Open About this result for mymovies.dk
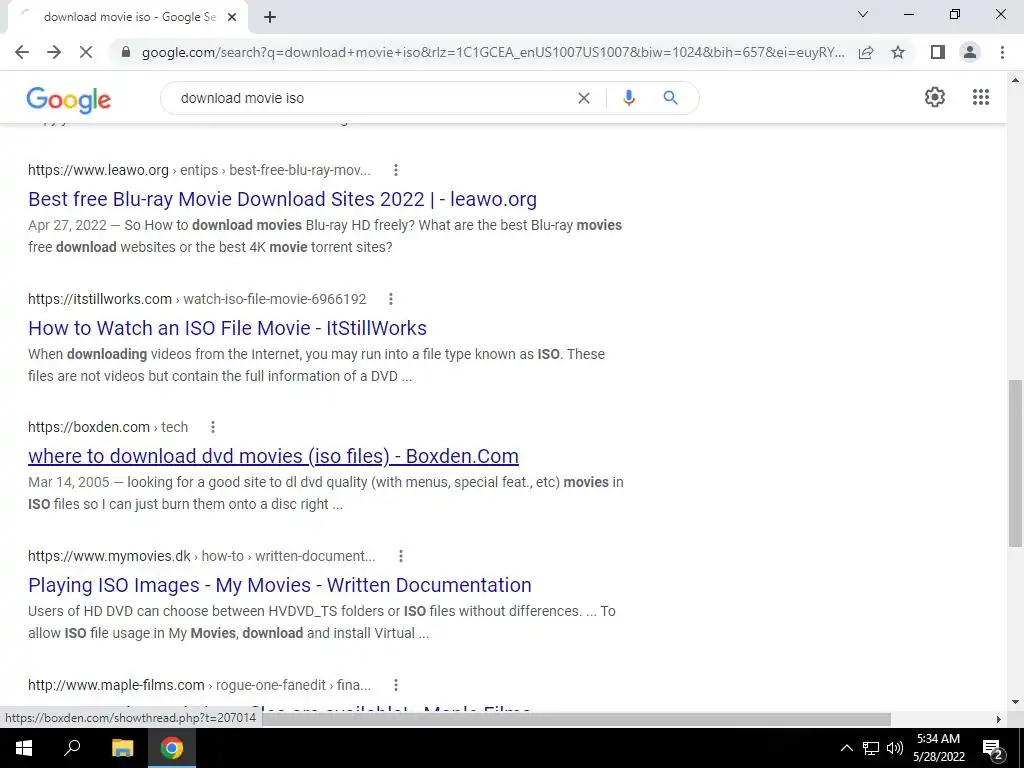 tap(401, 556)
